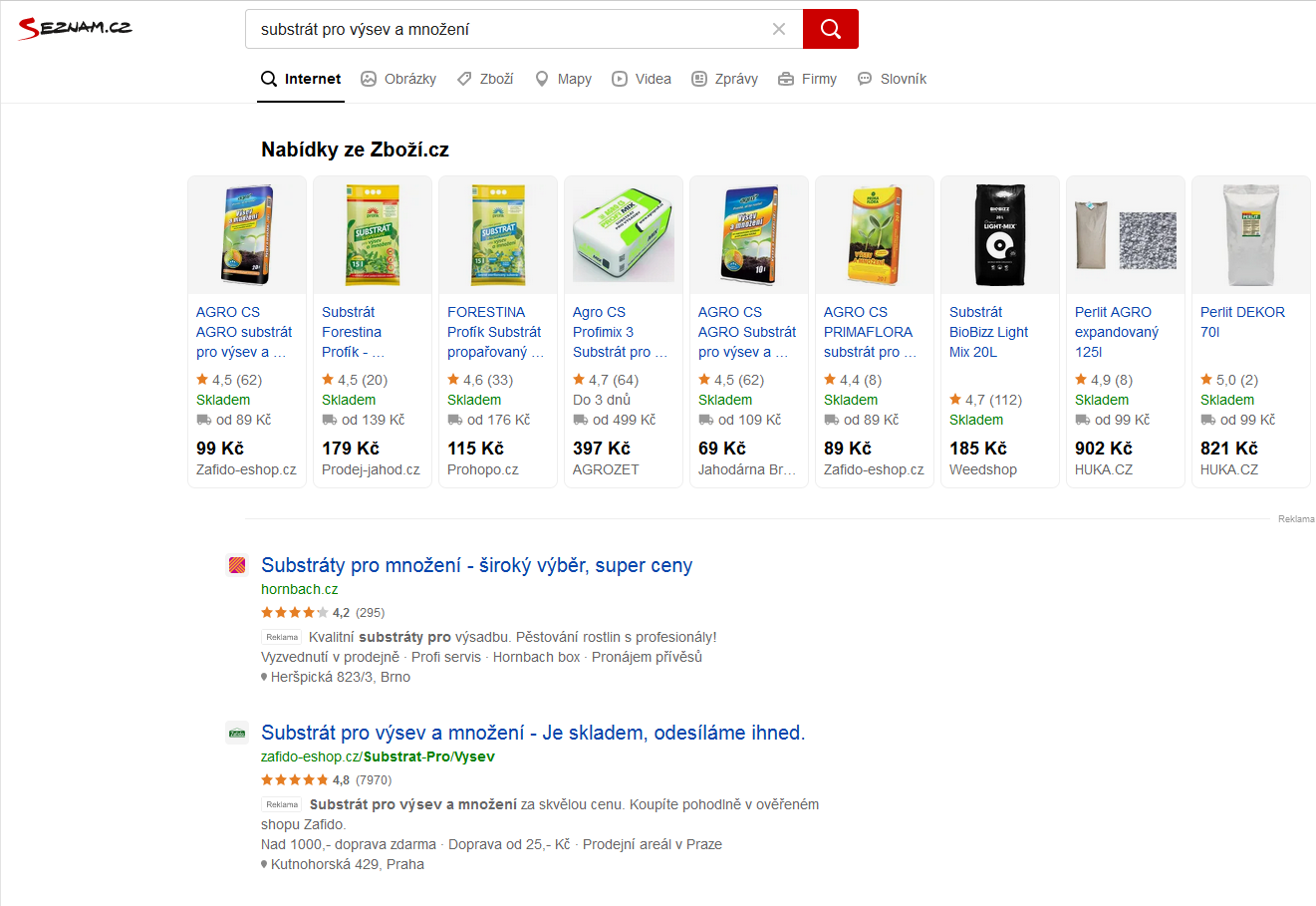Open the Obrázky tab
The height and width of the screenshot is (906, 1316).
[x=398, y=79]
